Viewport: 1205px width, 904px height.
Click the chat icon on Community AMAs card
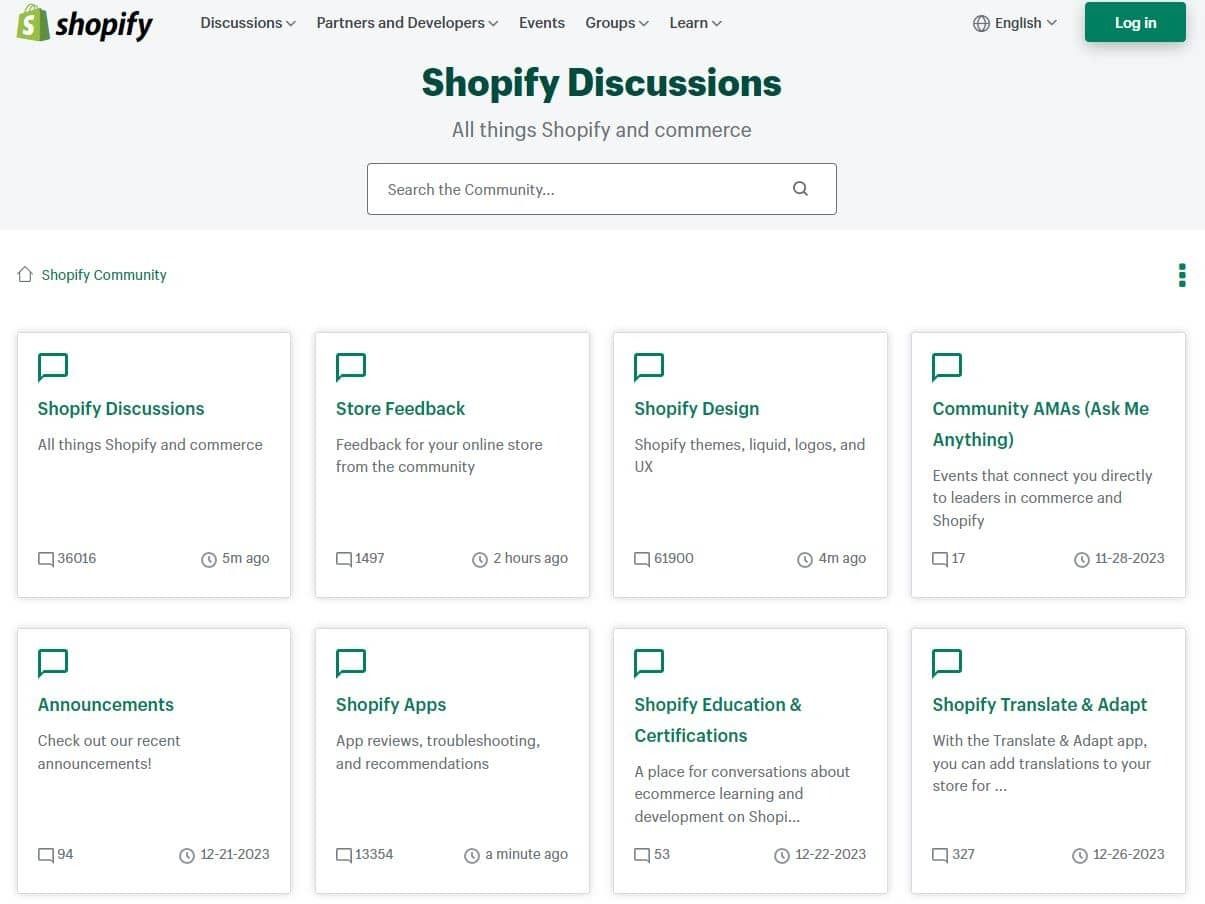point(947,367)
